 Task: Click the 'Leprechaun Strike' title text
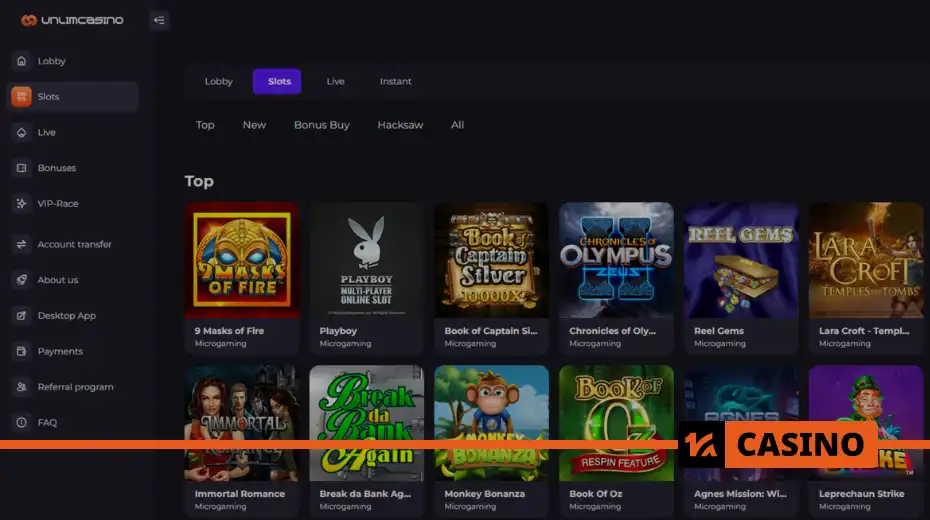coord(862,494)
